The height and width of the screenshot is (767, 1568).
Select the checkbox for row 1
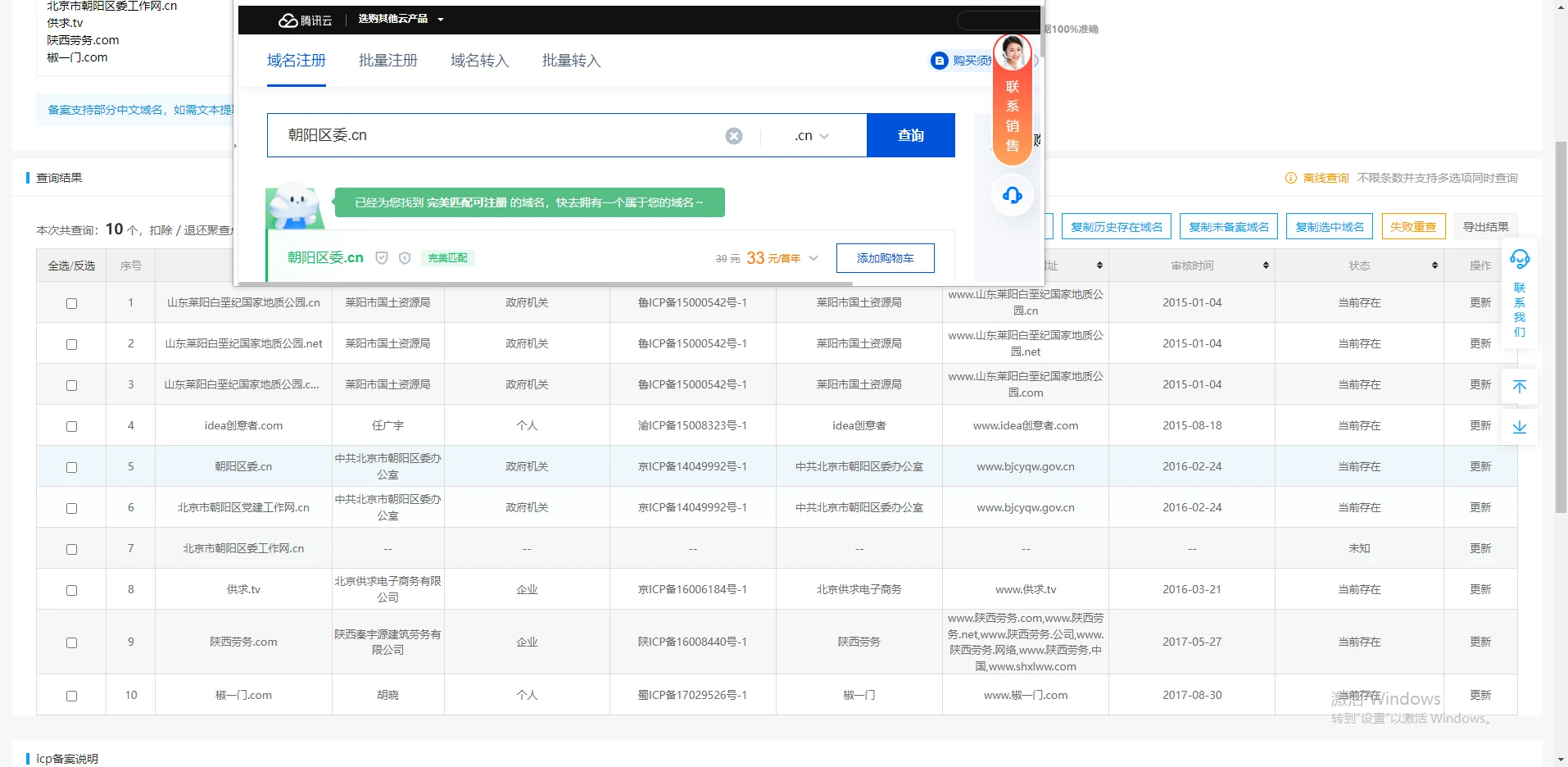(x=71, y=303)
